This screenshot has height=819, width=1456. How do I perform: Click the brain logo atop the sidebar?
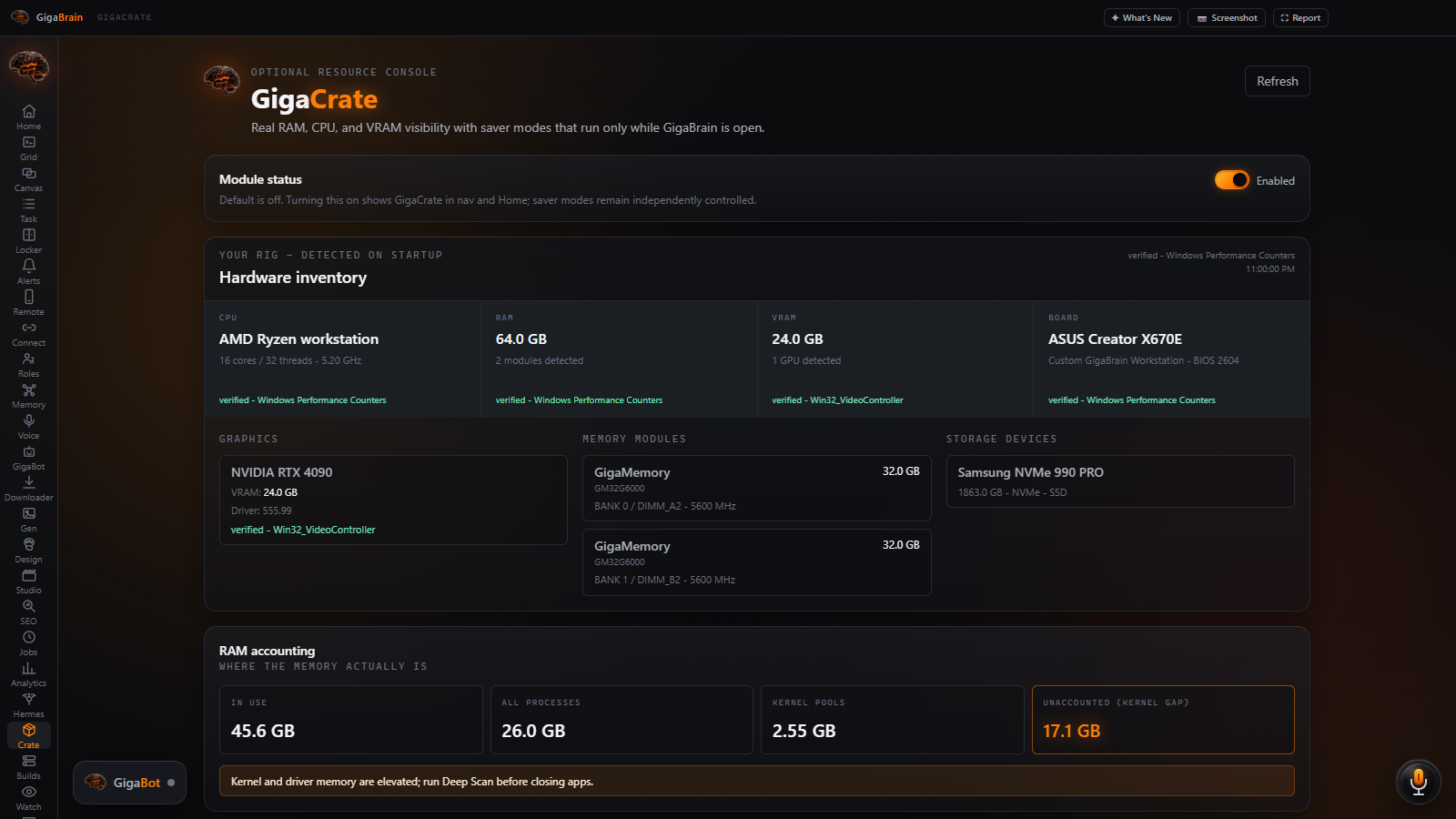coord(28,67)
